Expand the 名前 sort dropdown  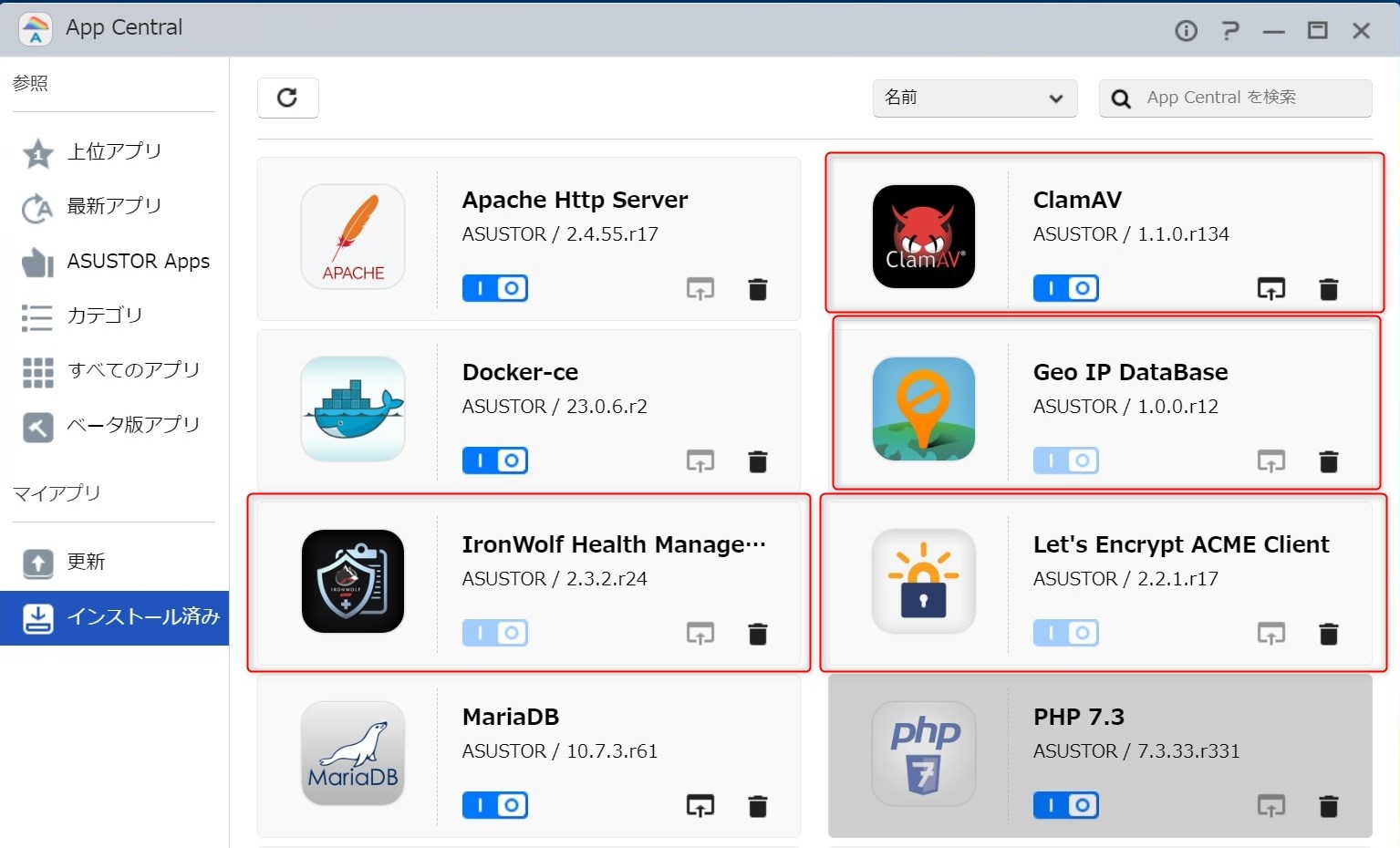coord(974,98)
